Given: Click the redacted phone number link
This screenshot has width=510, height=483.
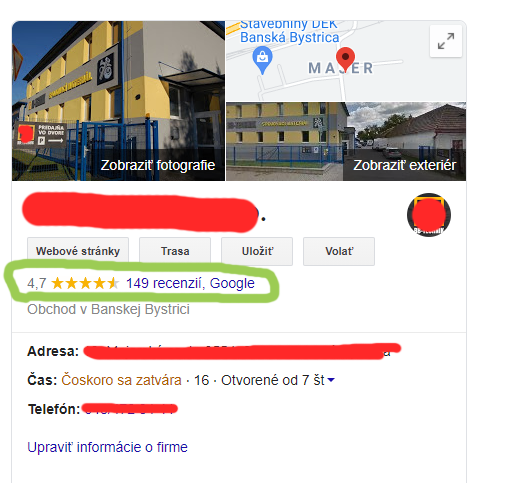Looking at the screenshot, I should coord(130,409).
